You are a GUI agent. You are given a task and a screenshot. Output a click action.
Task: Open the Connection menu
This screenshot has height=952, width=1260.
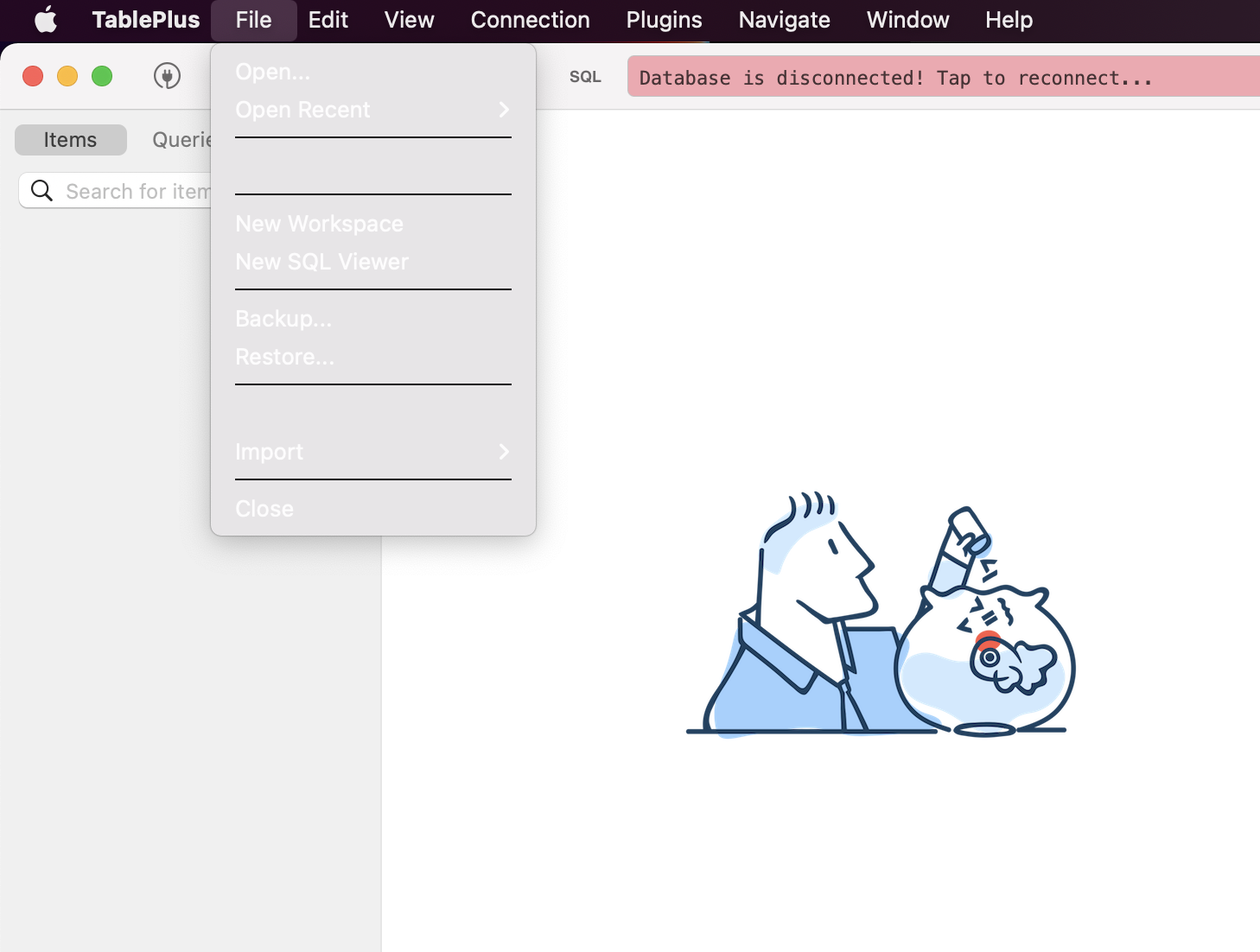click(530, 20)
